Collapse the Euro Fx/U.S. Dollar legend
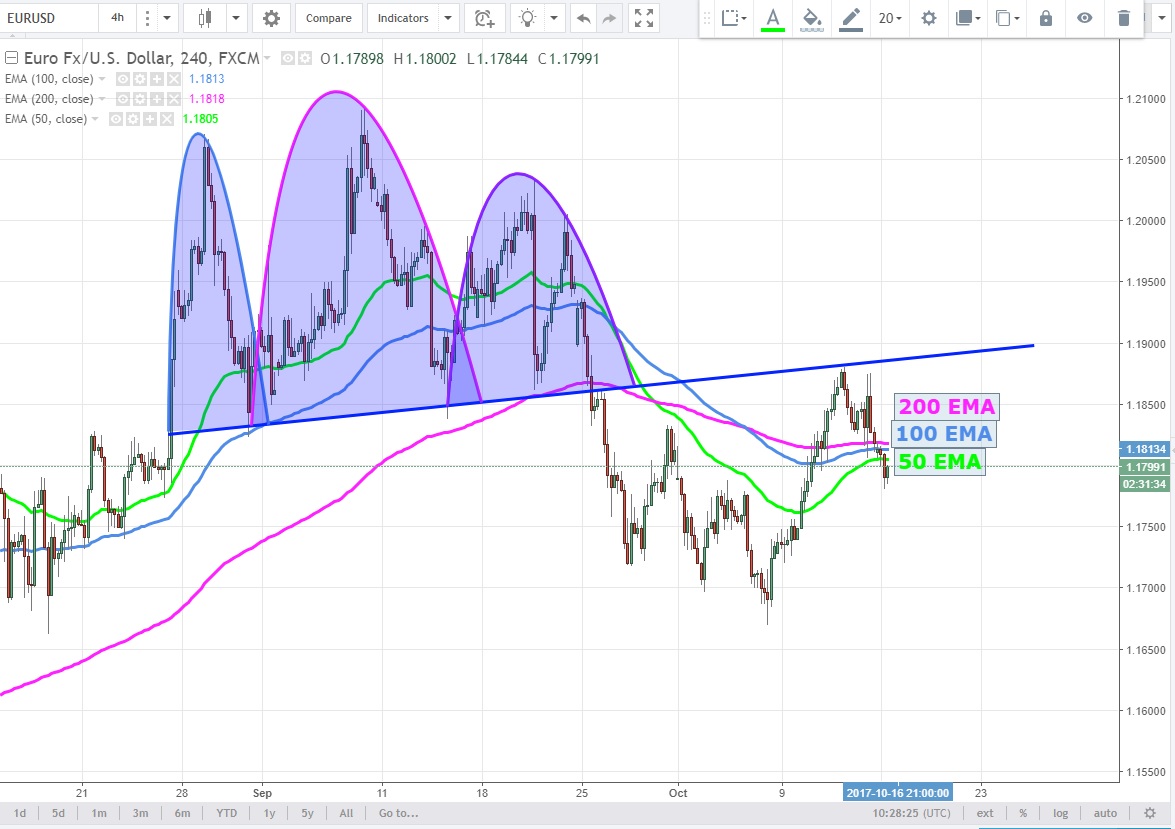Image resolution: width=1175 pixels, height=829 pixels. pos(10,59)
